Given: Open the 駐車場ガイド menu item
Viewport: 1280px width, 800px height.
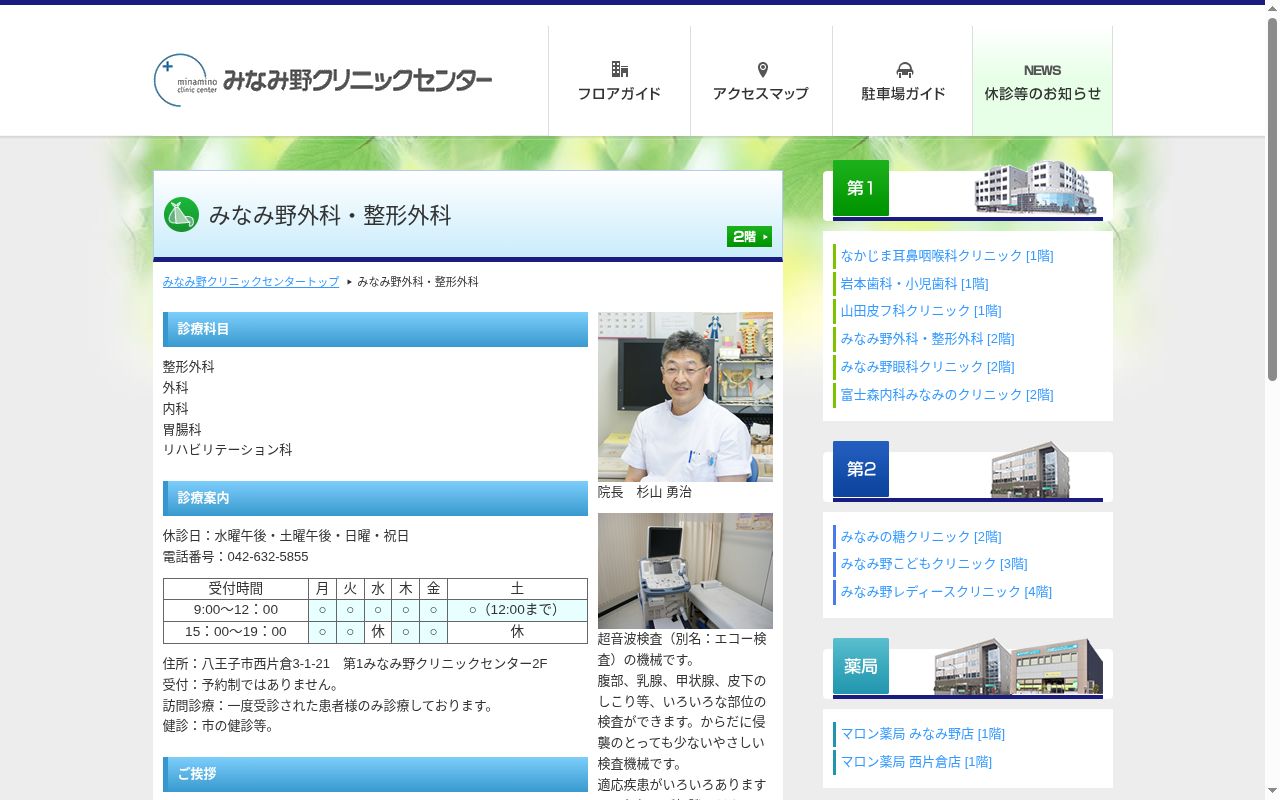Looking at the screenshot, I should click(x=903, y=81).
